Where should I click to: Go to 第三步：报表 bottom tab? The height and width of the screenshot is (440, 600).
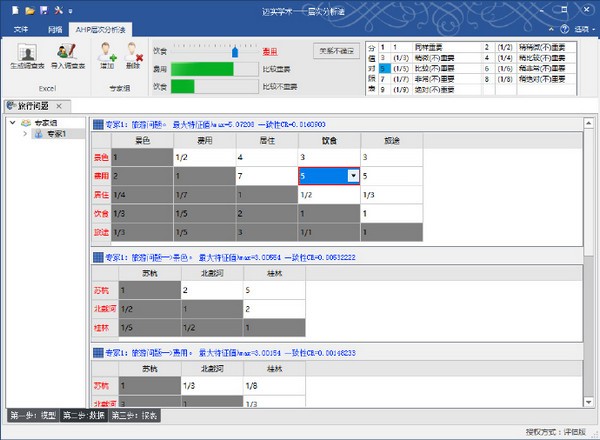tap(133, 415)
